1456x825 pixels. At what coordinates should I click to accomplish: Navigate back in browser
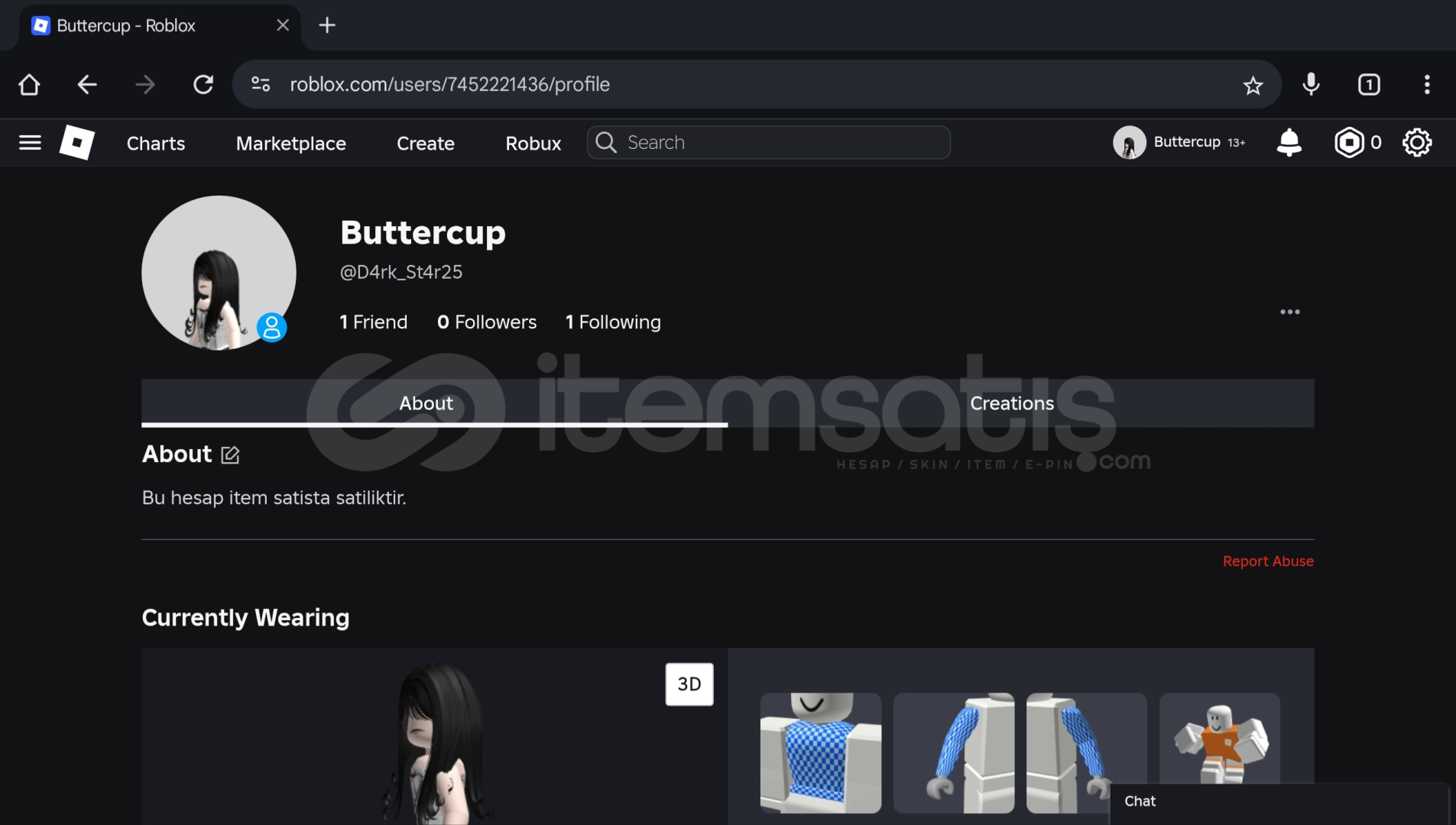tap(87, 85)
